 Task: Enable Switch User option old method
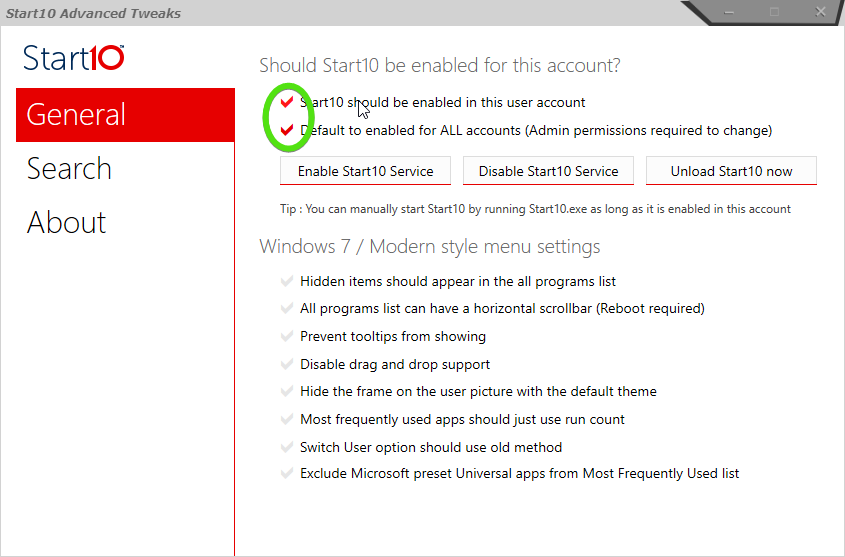coord(287,447)
